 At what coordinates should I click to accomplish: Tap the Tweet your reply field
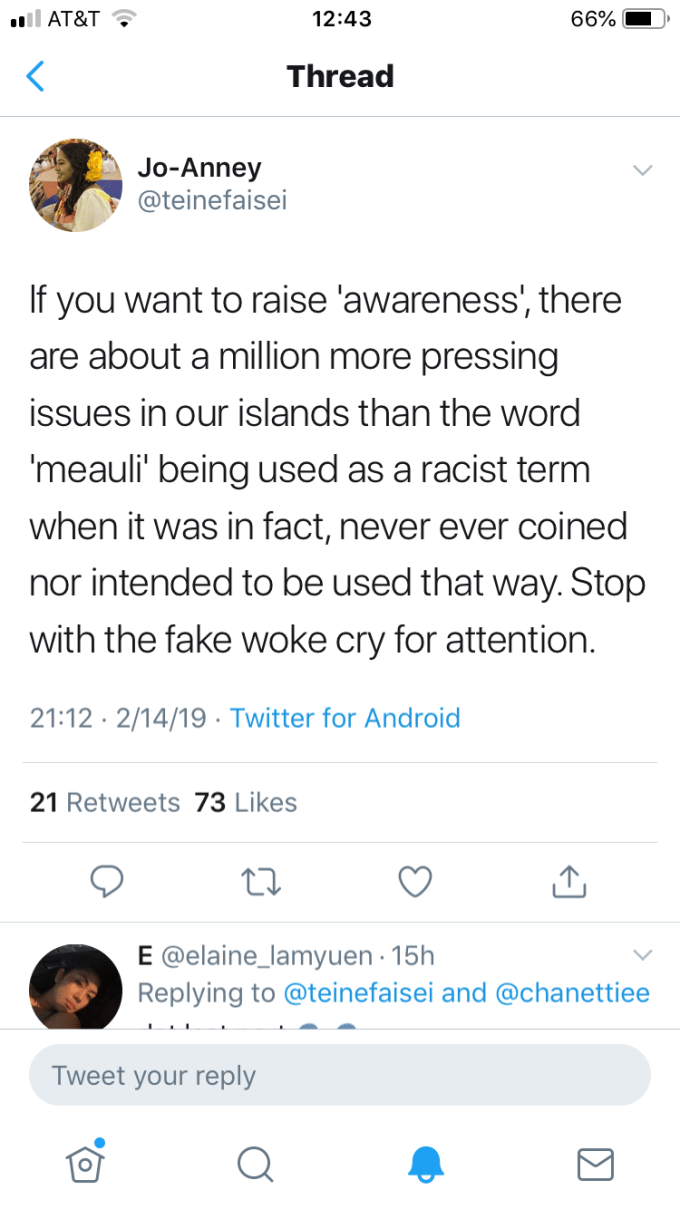340,1076
